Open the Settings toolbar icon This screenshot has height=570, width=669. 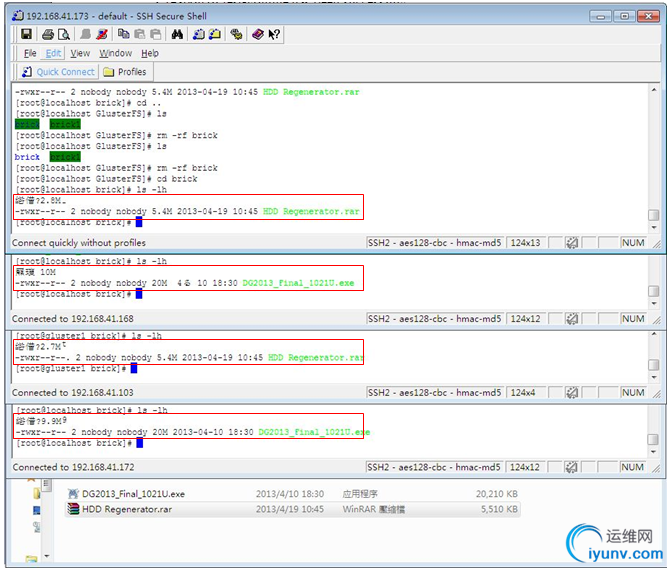(236, 34)
